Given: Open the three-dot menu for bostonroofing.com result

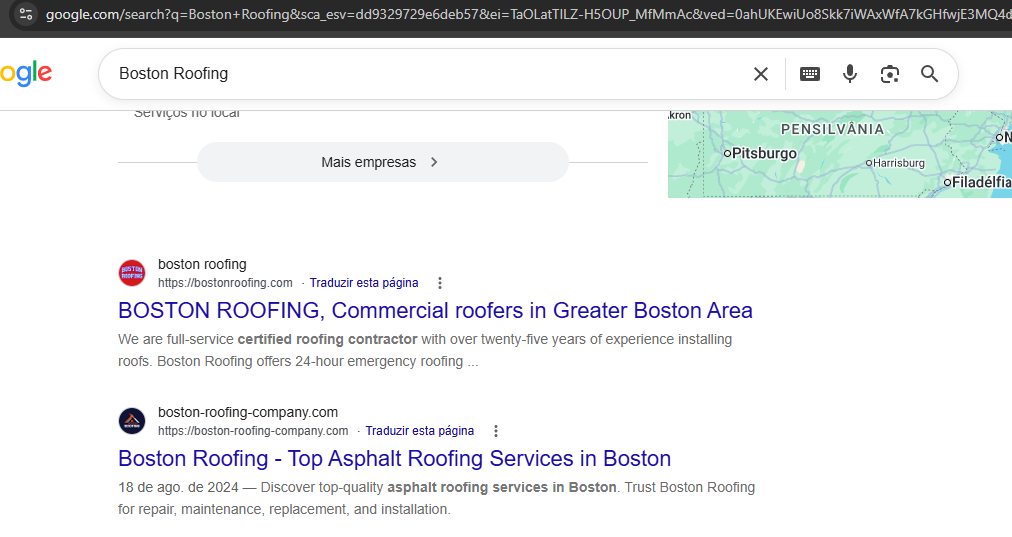Looking at the screenshot, I should (x=440, y=283).
